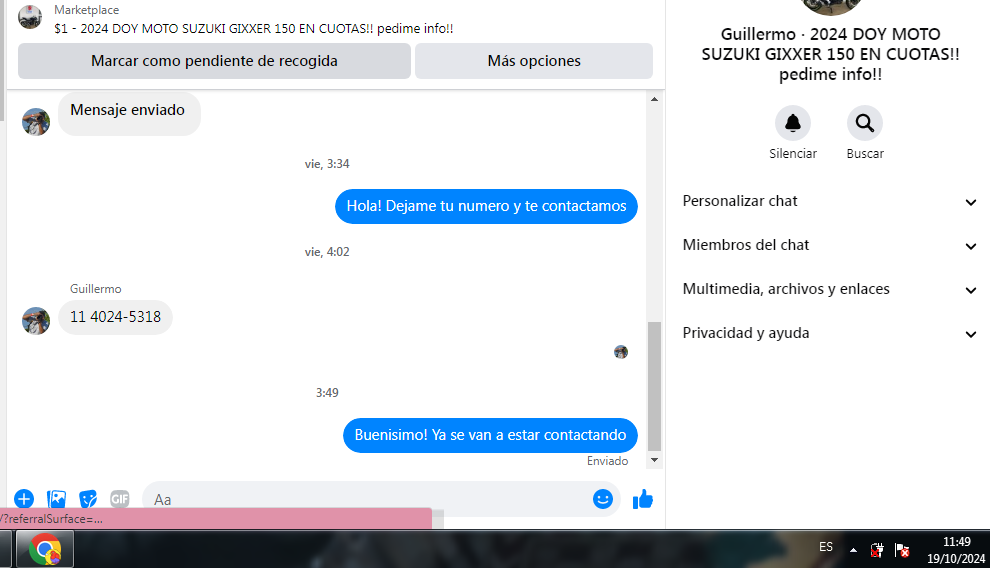The width and height of the screenshot is (990, 568).
Task: Open the GIF picker
Action: 120,499
